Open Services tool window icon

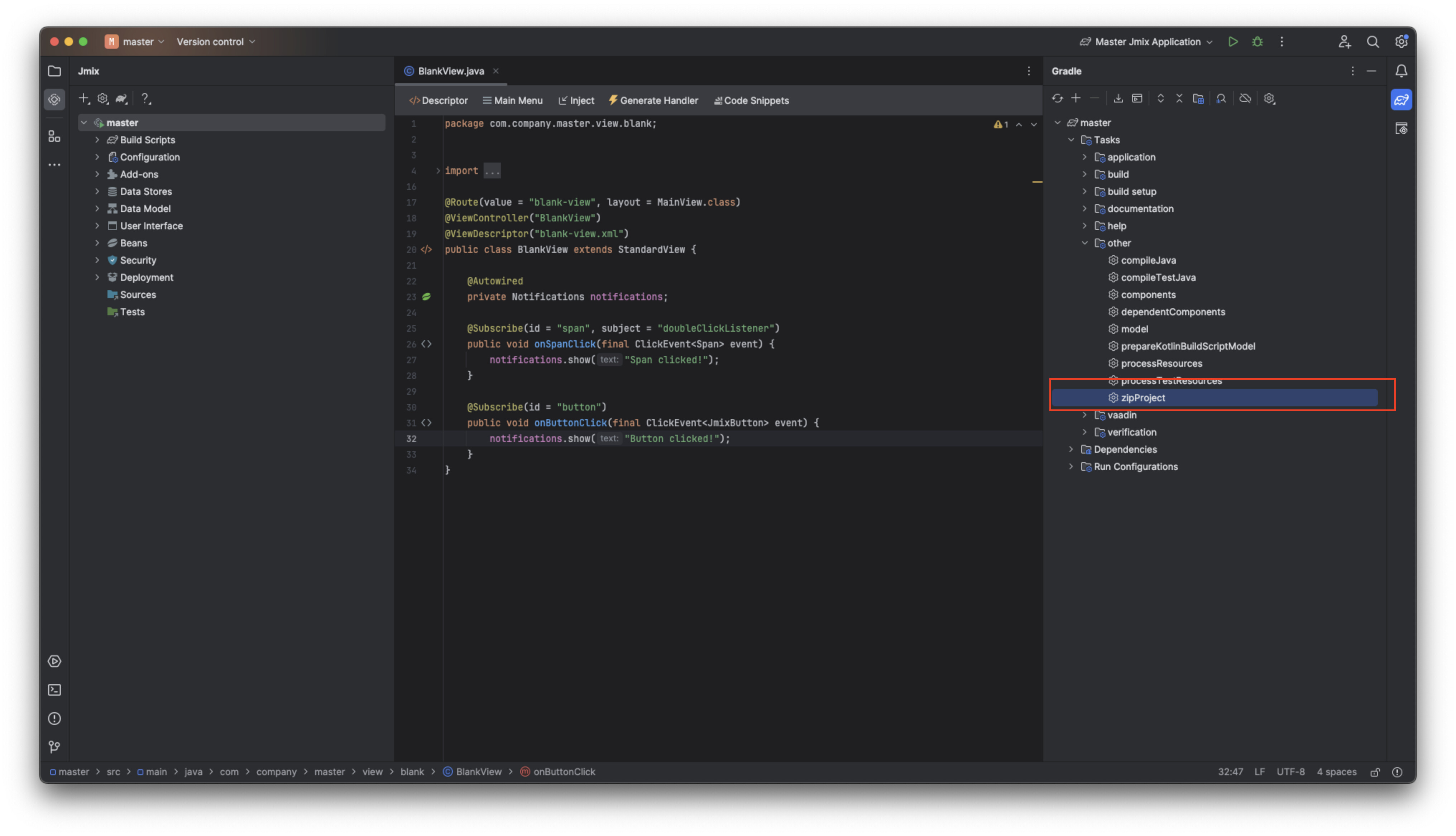click(54, 662)
